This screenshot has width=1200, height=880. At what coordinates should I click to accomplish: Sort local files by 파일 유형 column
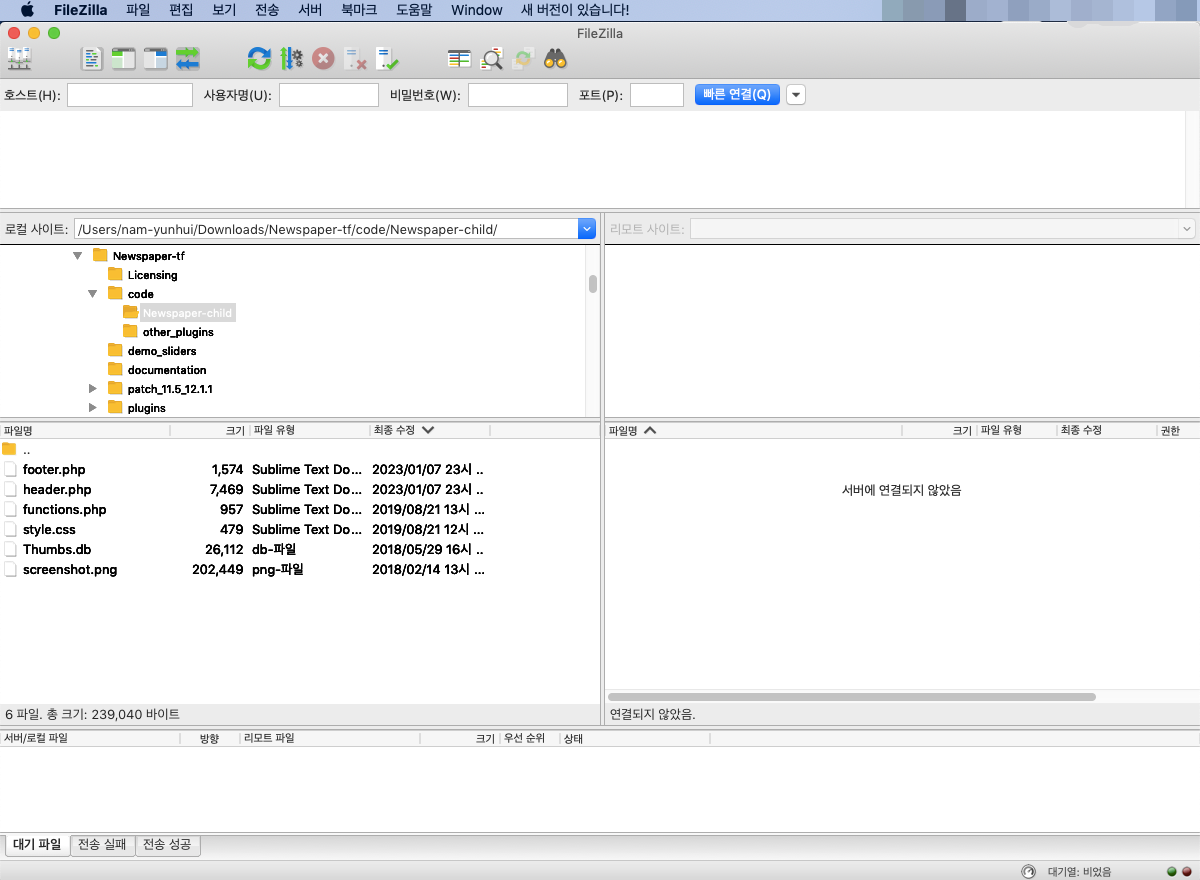coord(309,430)
